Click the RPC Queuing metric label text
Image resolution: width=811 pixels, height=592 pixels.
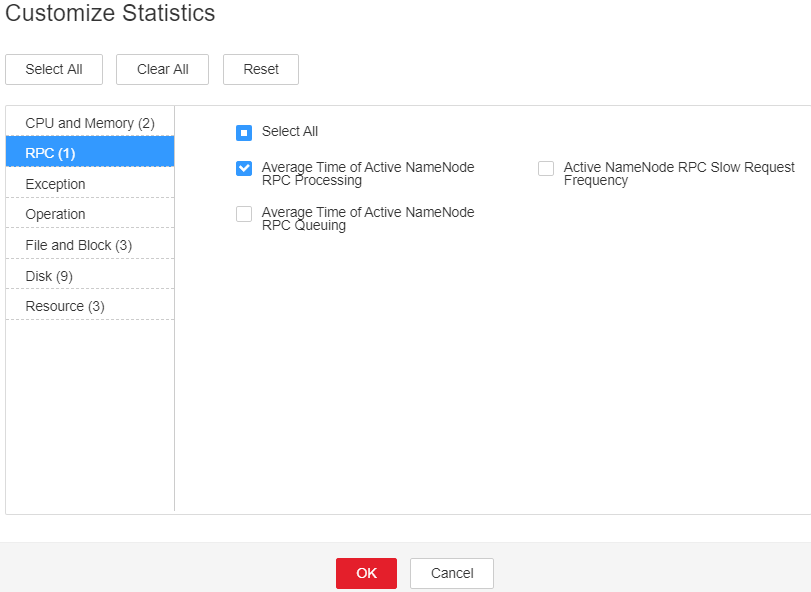[368, 219]
